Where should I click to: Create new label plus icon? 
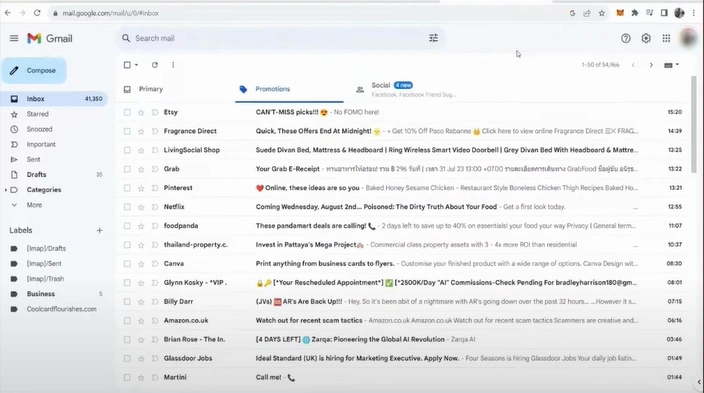point(99,230)
